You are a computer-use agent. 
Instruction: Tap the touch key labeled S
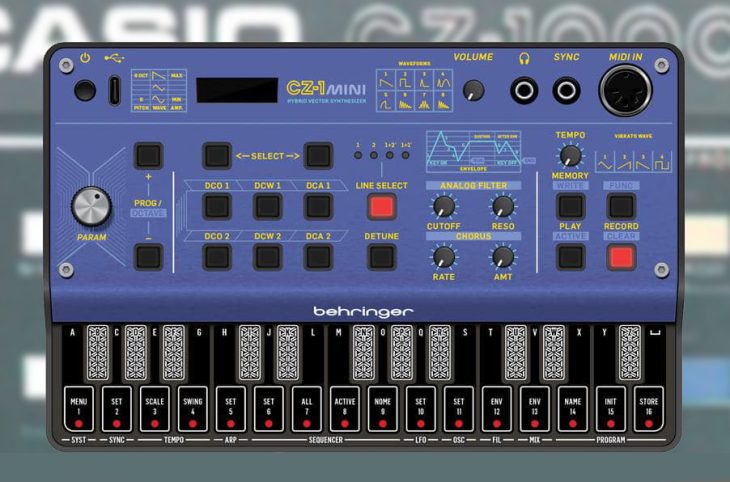pos(465,354)
